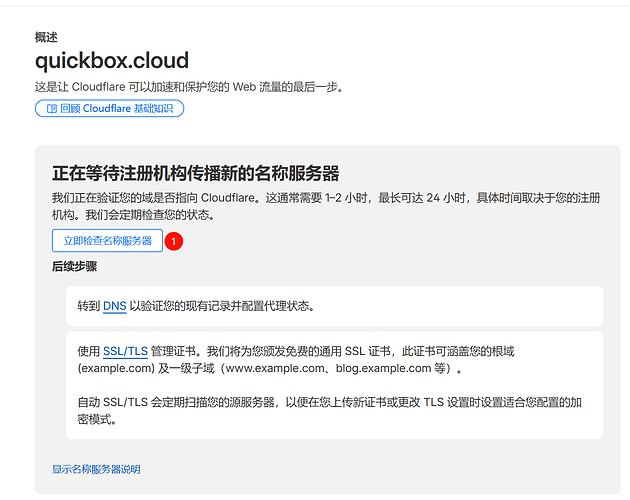Click the quickbox.cloud domain heading
Screen dimensions: 630x500
pyautogui.click(x=112, y=60)
